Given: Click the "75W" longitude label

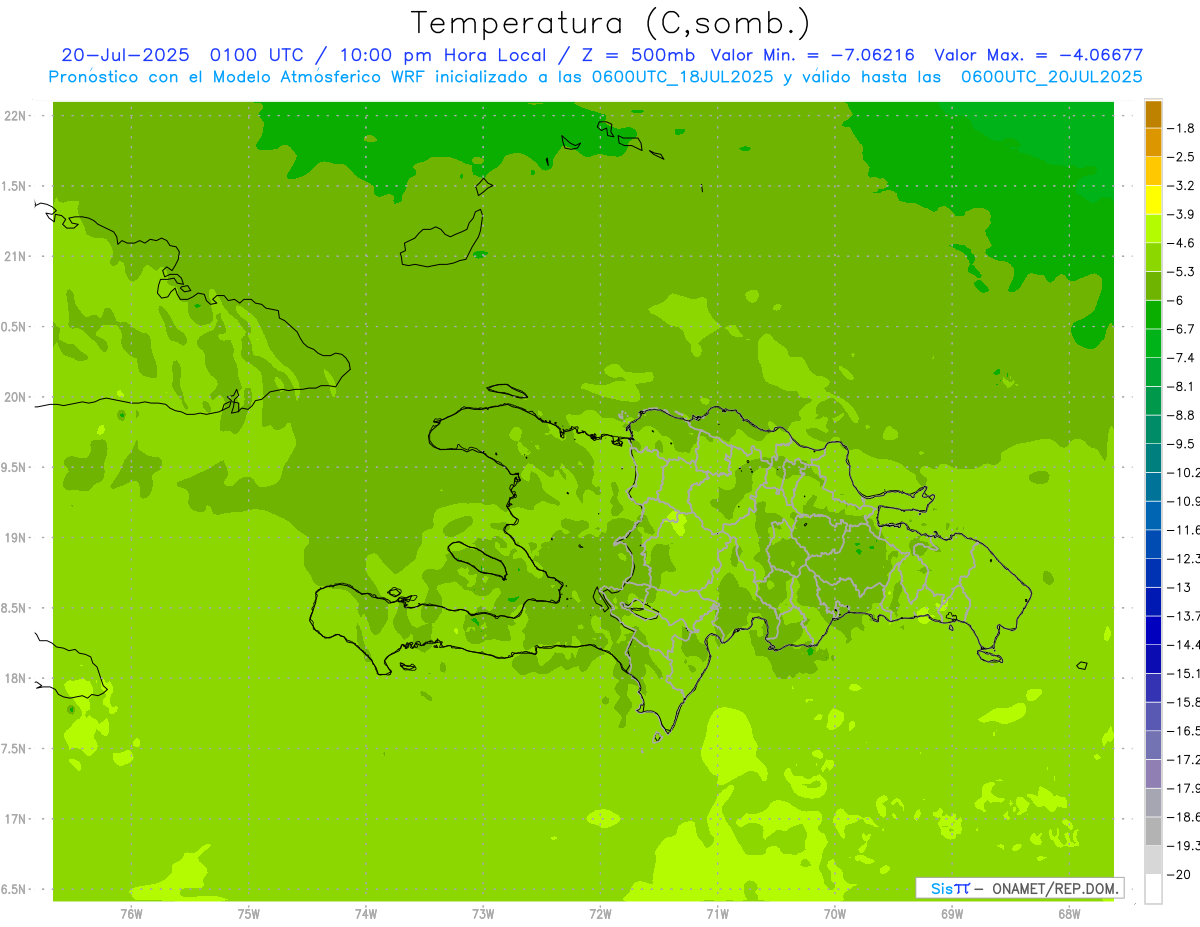Looking at the screenshot, I should pyautogui.click(x=249, y=913).
